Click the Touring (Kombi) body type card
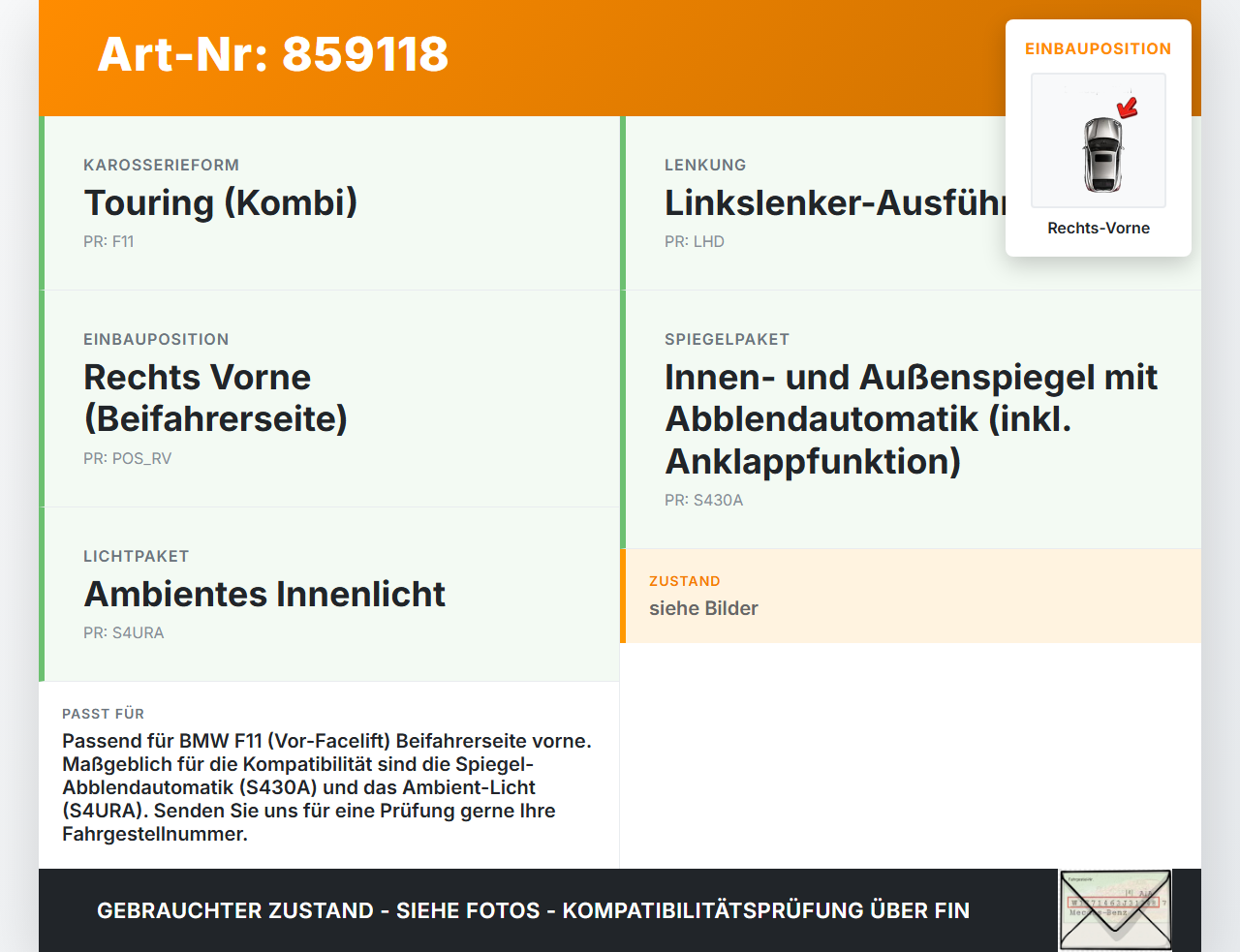The image size is (1240, 952). tap(329, 203)
